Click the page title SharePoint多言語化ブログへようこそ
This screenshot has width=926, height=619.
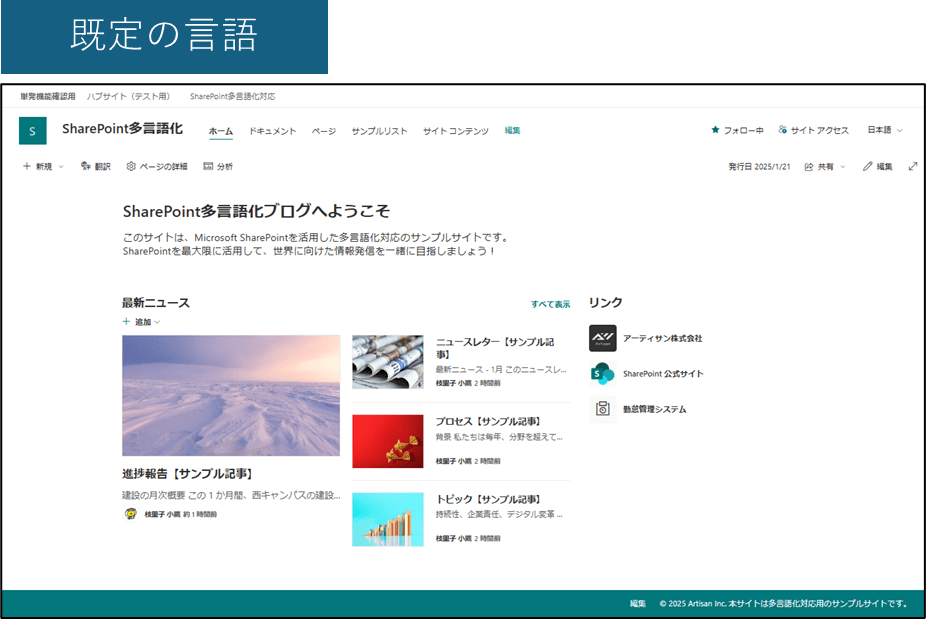pos(256,211)
